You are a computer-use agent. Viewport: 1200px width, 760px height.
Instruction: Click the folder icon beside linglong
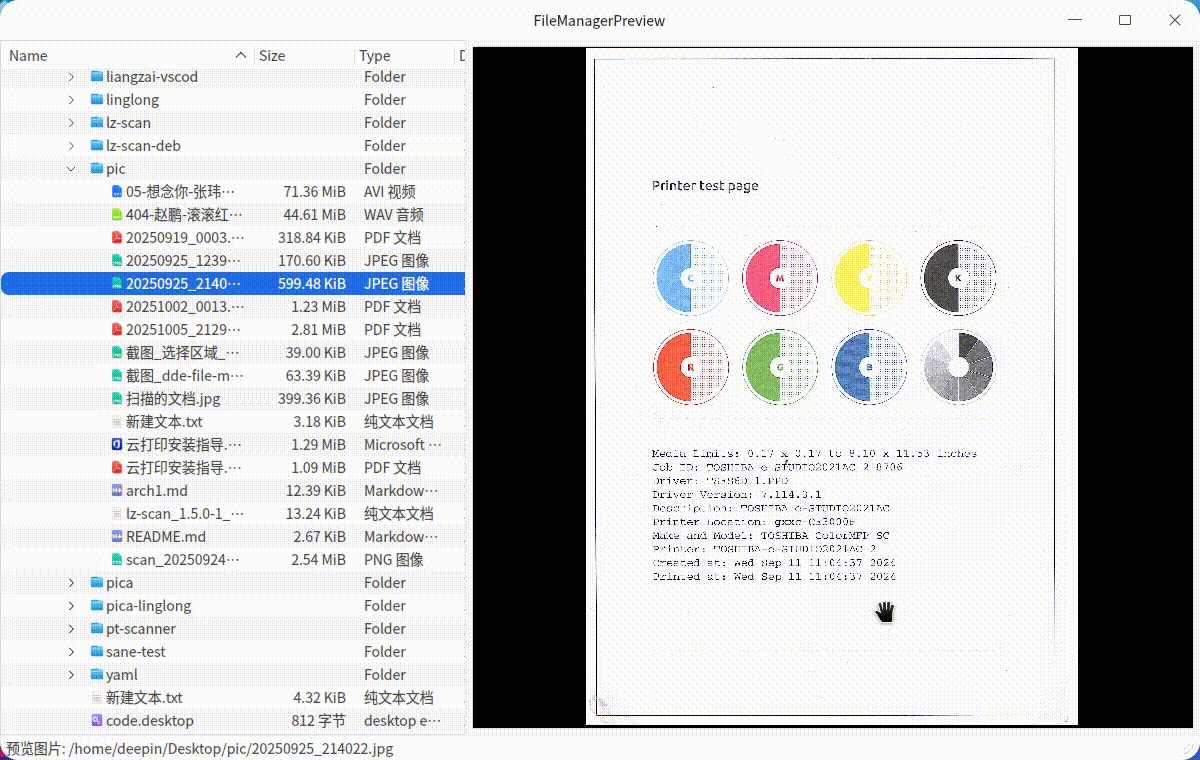point(97,100)
